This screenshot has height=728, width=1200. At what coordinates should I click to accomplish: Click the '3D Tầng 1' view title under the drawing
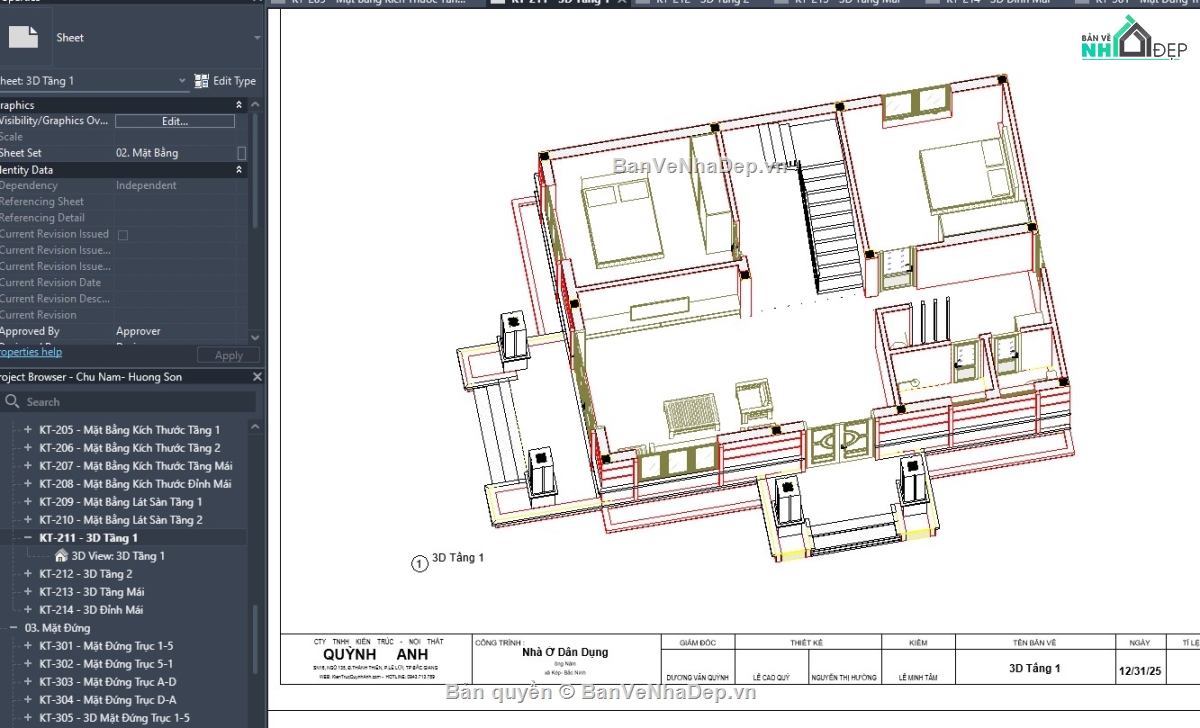point(458,557)
